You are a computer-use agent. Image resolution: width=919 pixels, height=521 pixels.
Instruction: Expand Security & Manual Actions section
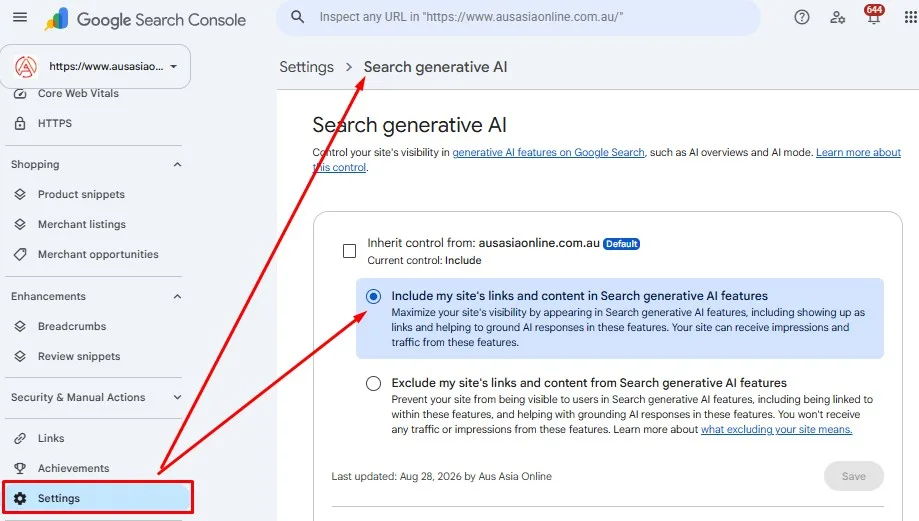pos(177,397)
